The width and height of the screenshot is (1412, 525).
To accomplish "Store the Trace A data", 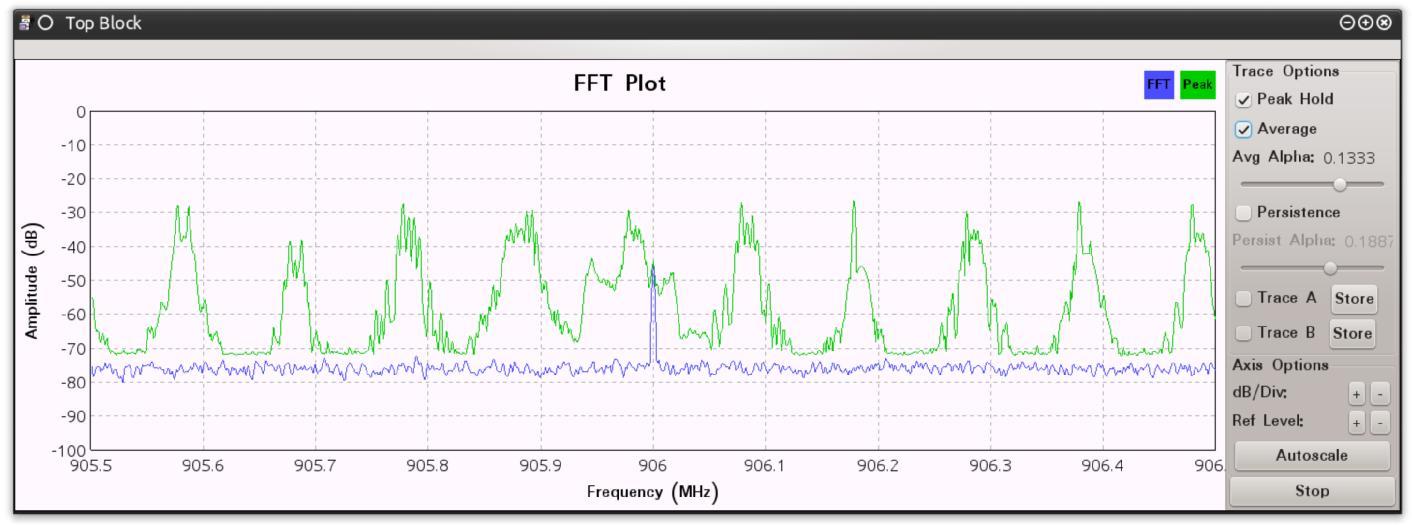I will coord(1354,298).
